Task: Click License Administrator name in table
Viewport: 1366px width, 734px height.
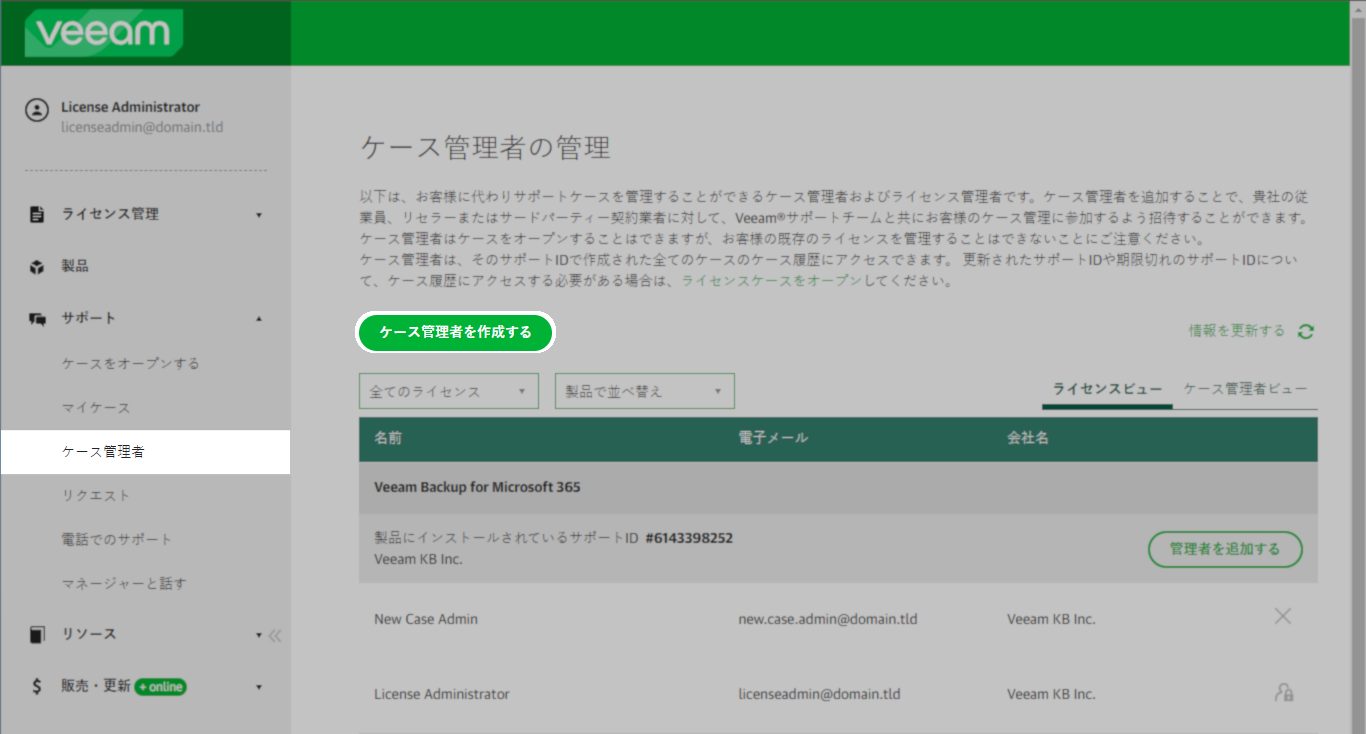Action: click(x=442, y=694)
